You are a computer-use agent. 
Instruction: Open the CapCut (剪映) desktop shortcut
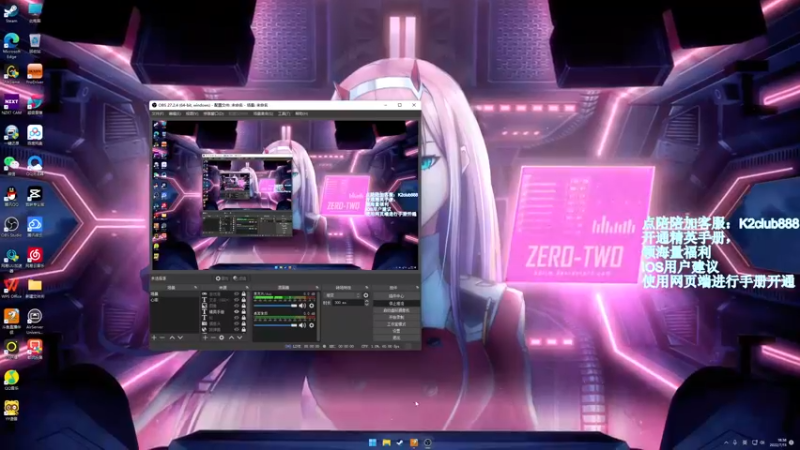(x=35, y=195)
